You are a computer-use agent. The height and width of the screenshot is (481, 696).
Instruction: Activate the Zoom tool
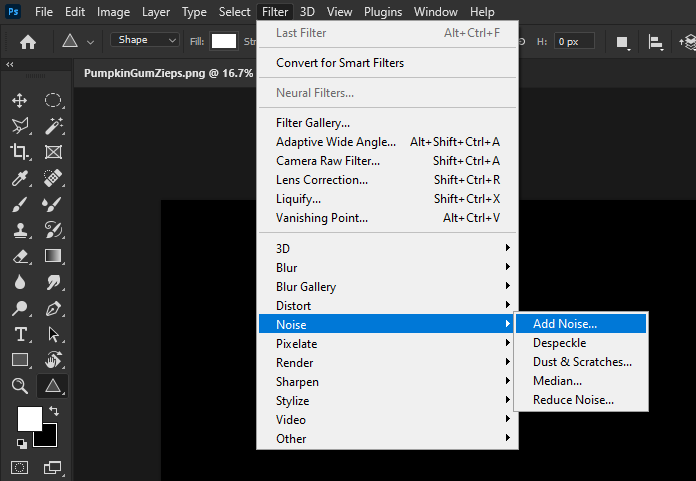(19, 386)
